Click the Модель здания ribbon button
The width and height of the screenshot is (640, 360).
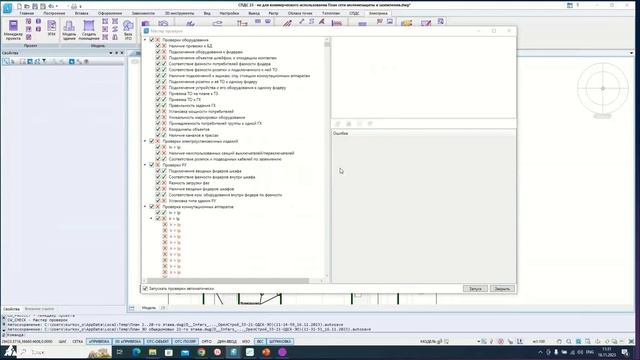click(69, 30)
